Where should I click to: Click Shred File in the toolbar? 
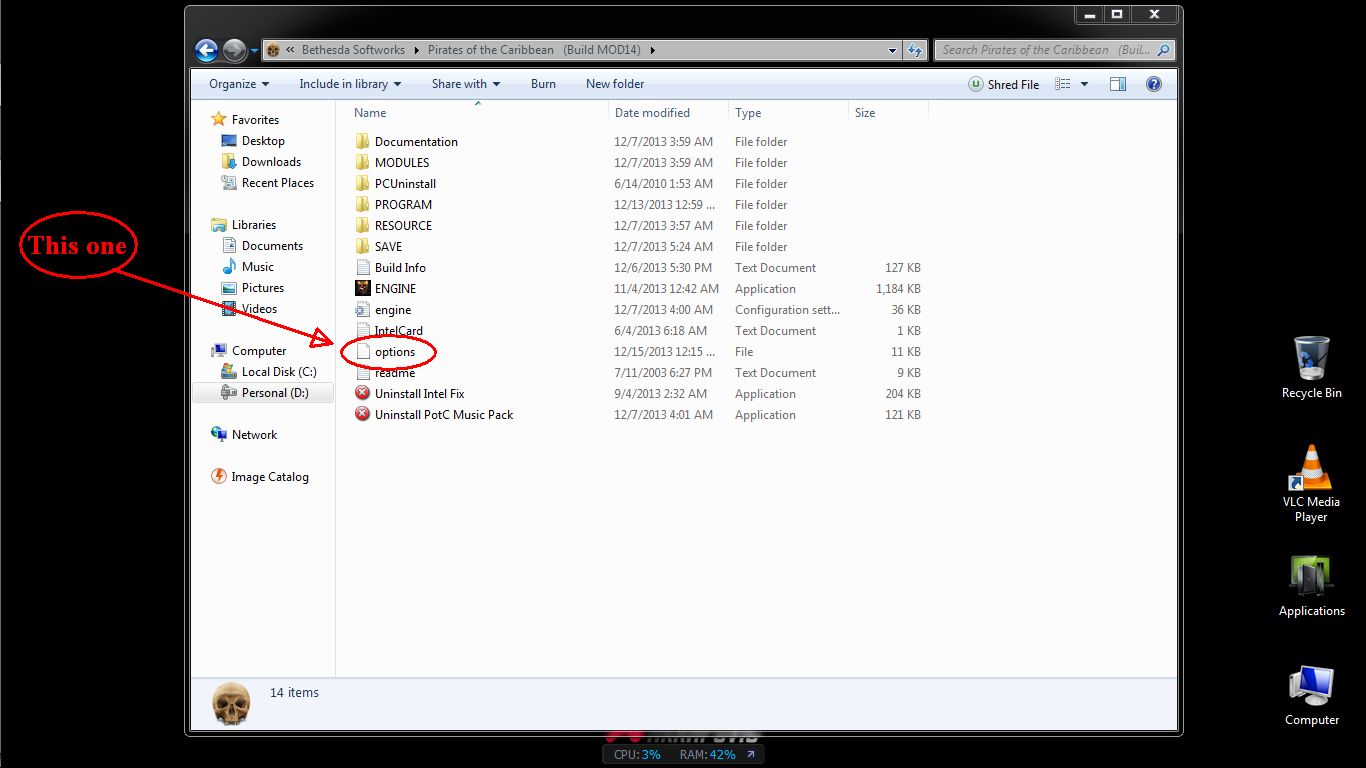[1004, 85]
